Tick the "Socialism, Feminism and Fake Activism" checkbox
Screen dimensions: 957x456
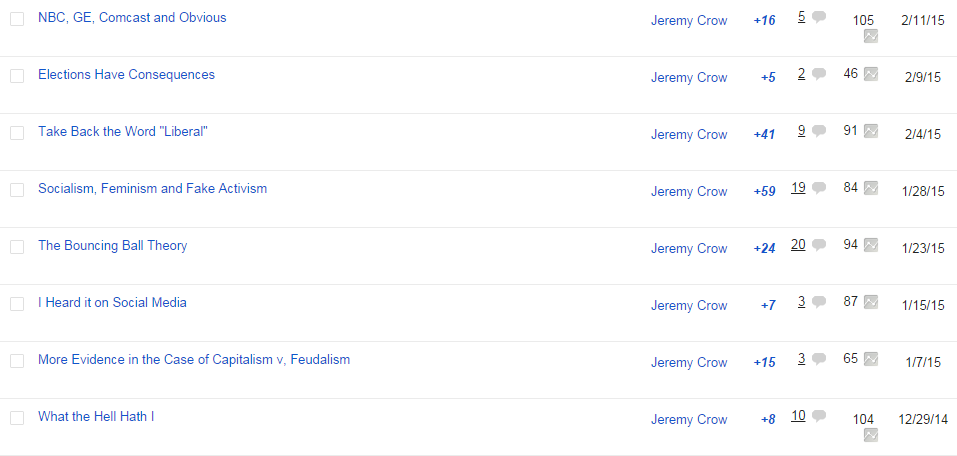[x=17, y=190]
